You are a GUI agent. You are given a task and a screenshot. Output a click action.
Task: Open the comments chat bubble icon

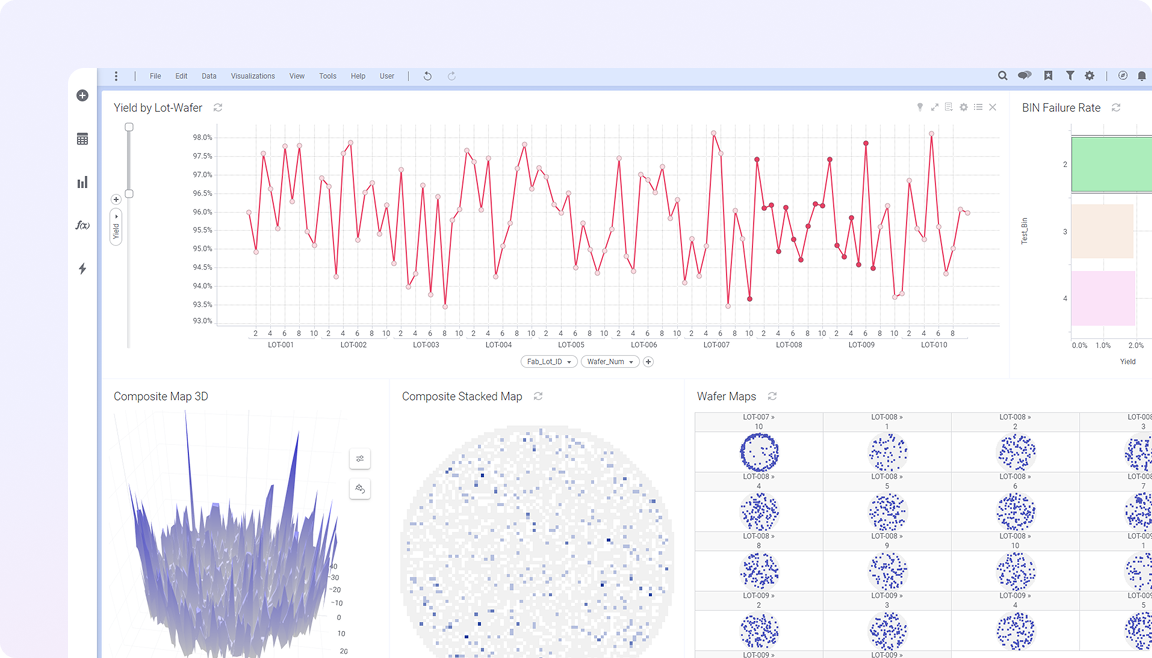coord(1025,76)
